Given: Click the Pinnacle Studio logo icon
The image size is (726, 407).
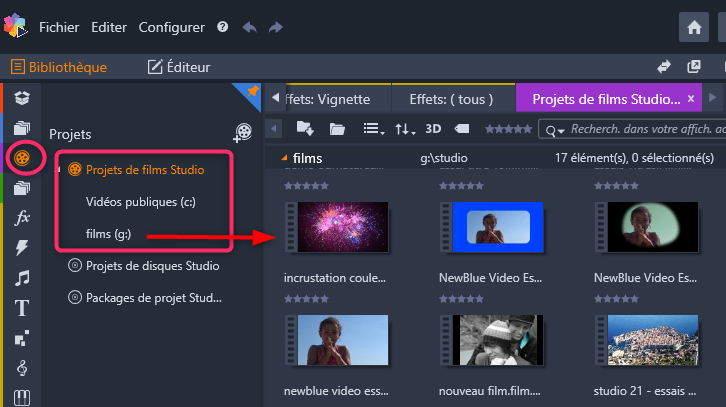Looking at the screenshot, I should coord(15,25).
